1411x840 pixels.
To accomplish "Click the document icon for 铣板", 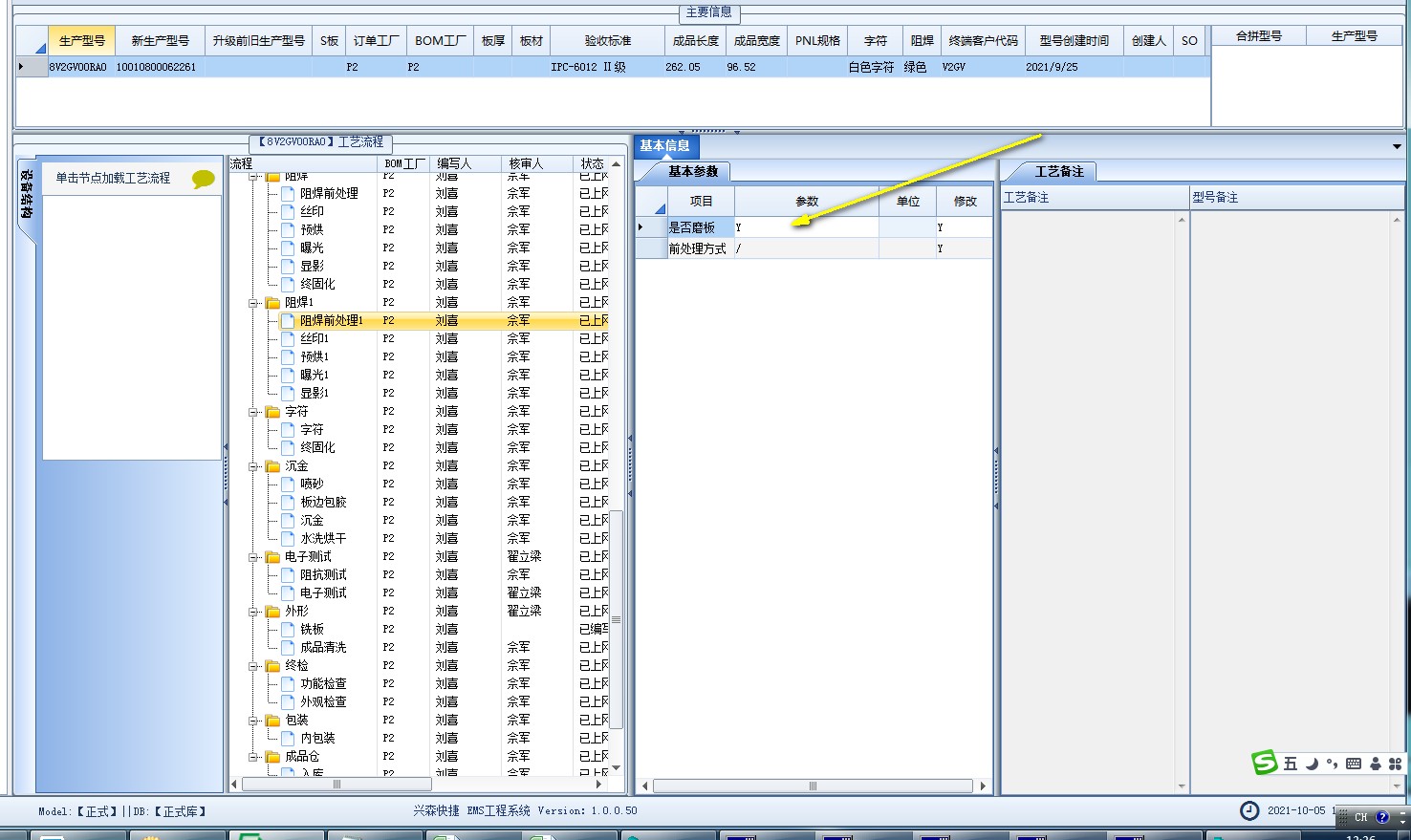I will 288,629.
